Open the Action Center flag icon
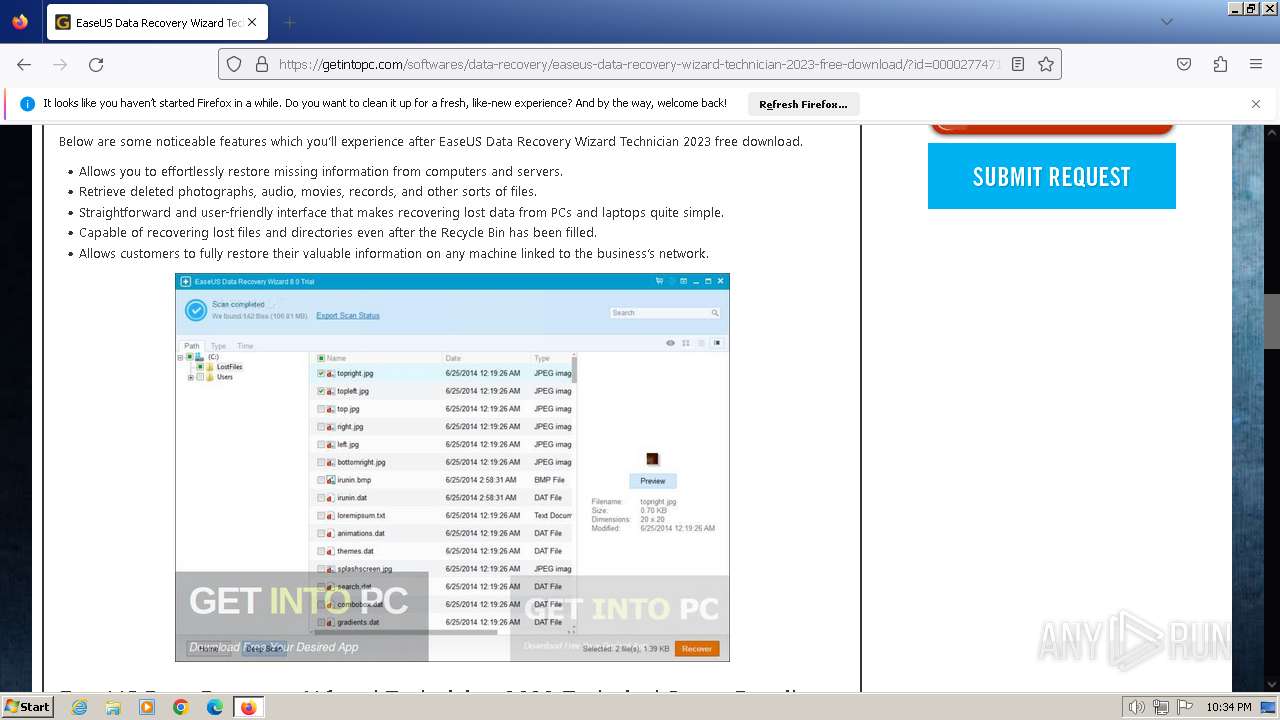 tap(1184, 707)
